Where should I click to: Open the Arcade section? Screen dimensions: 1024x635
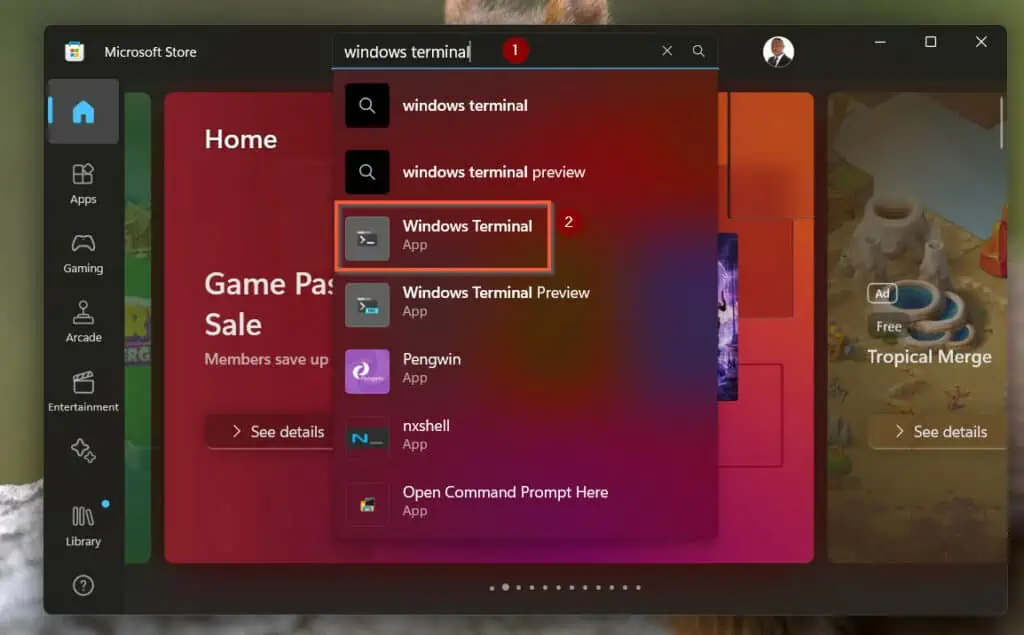[x=83, y=322]
